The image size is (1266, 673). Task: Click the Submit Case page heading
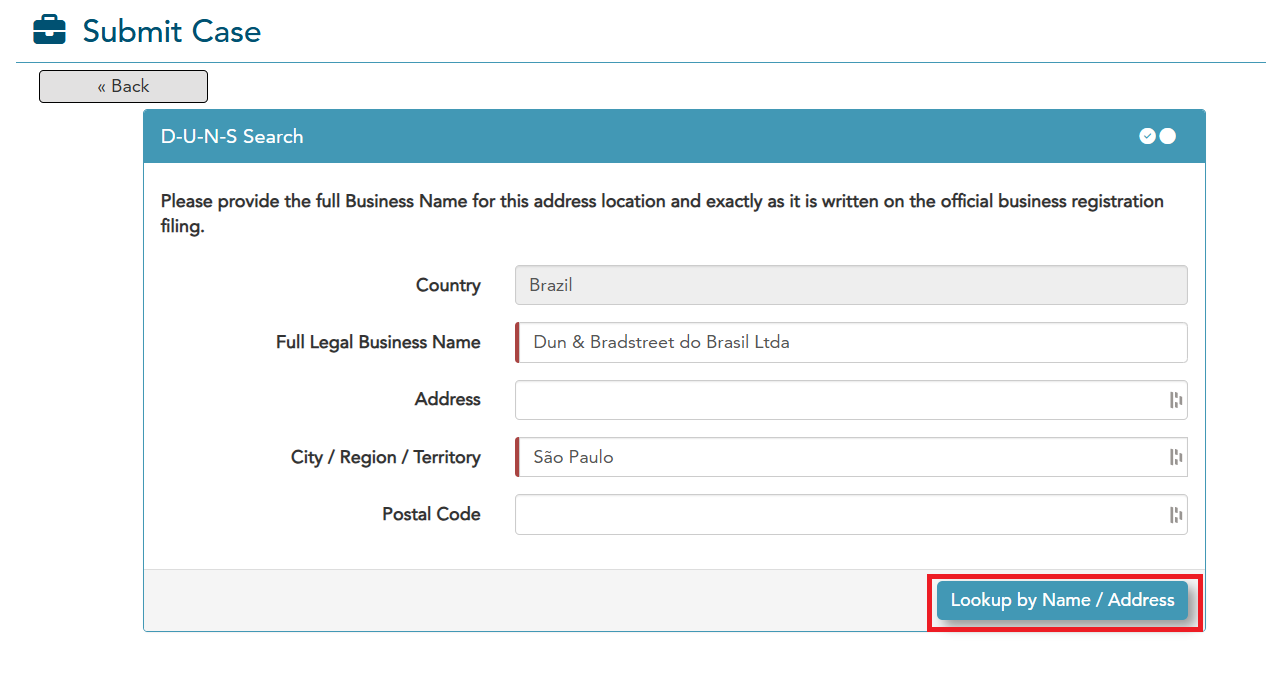tap(171, 31)
